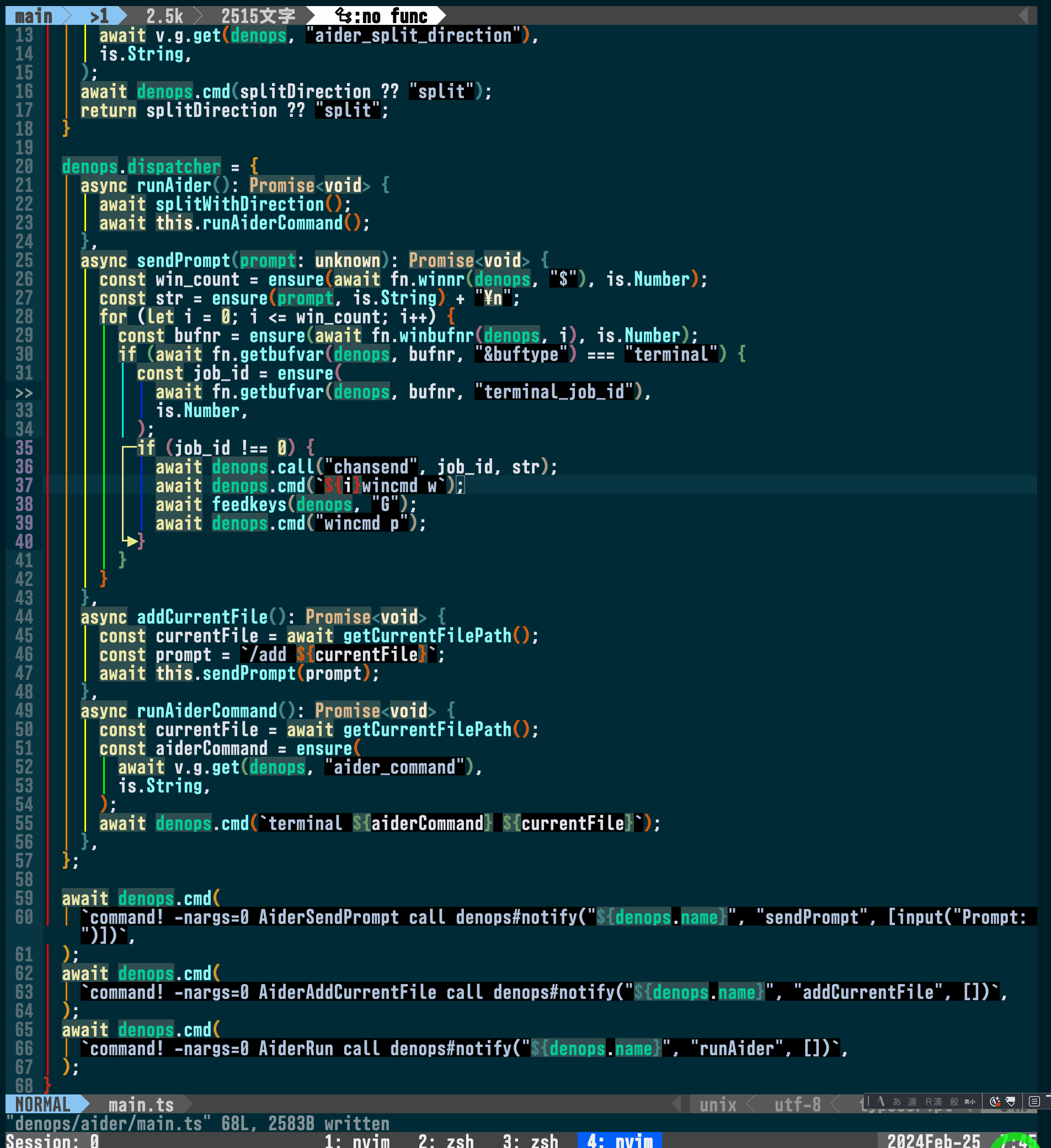Image resolution: width=1051 pixels, height=1148 pixels.
Task: Click the '2515文字' character count segment
Action: (x=258, y=15)
